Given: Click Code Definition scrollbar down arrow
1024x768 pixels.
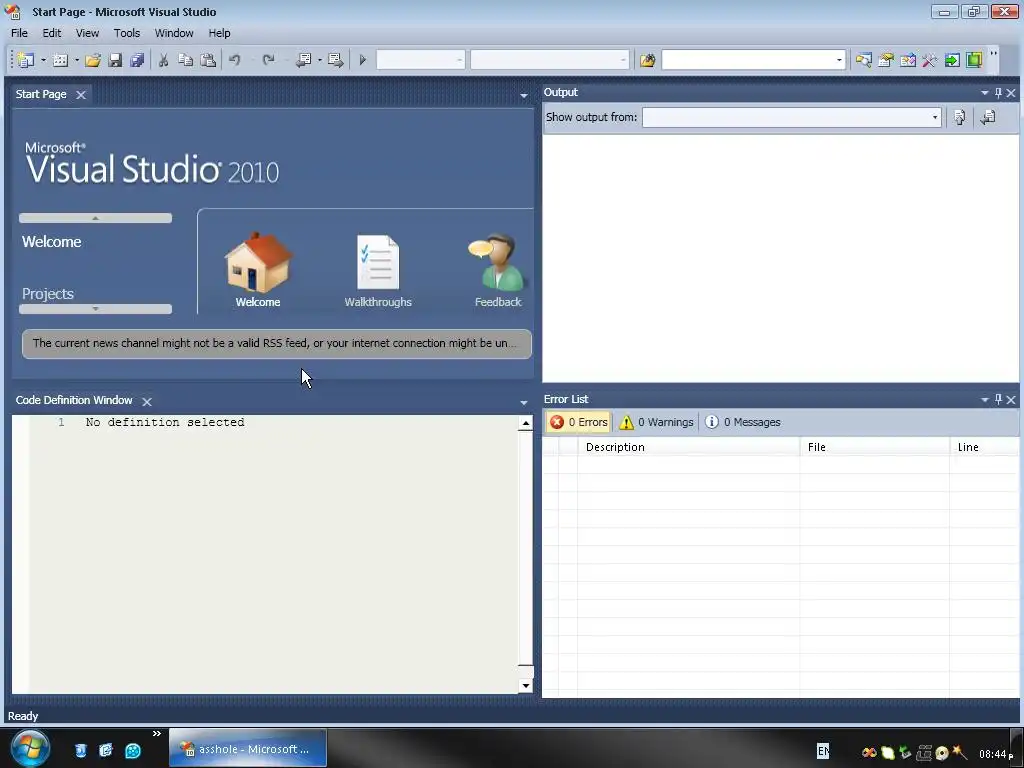Looking at the screenshot, I should (x=526, y=686).
